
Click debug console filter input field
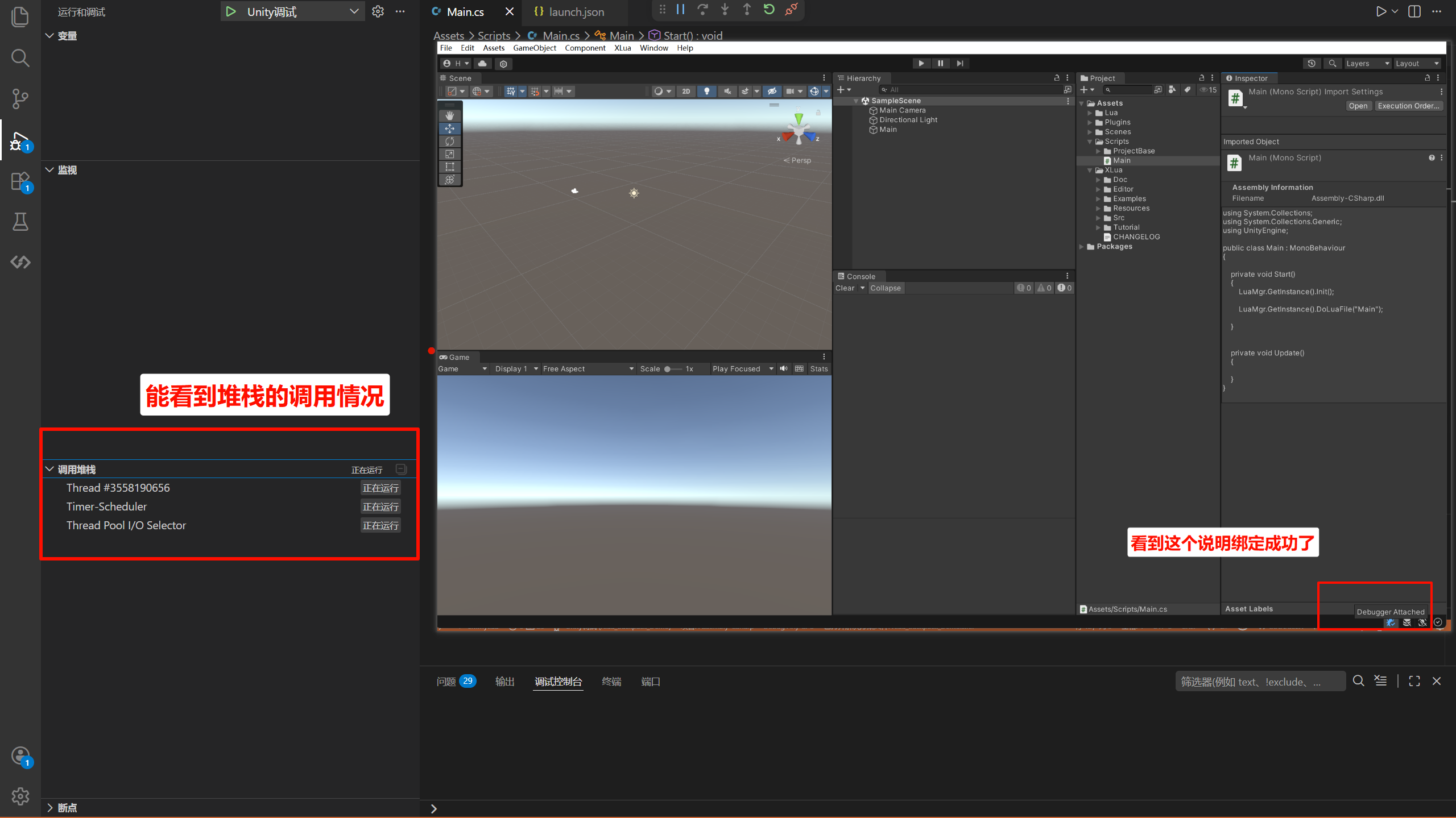click(1260, 682)
